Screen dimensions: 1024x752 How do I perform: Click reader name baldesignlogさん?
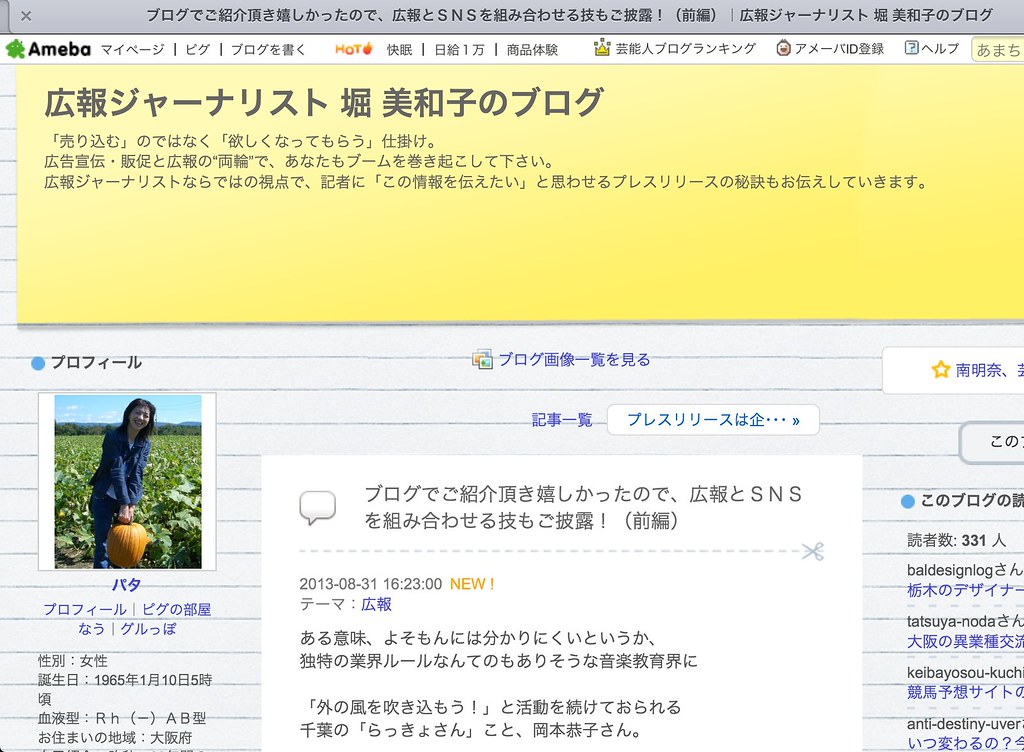point(965,570)
